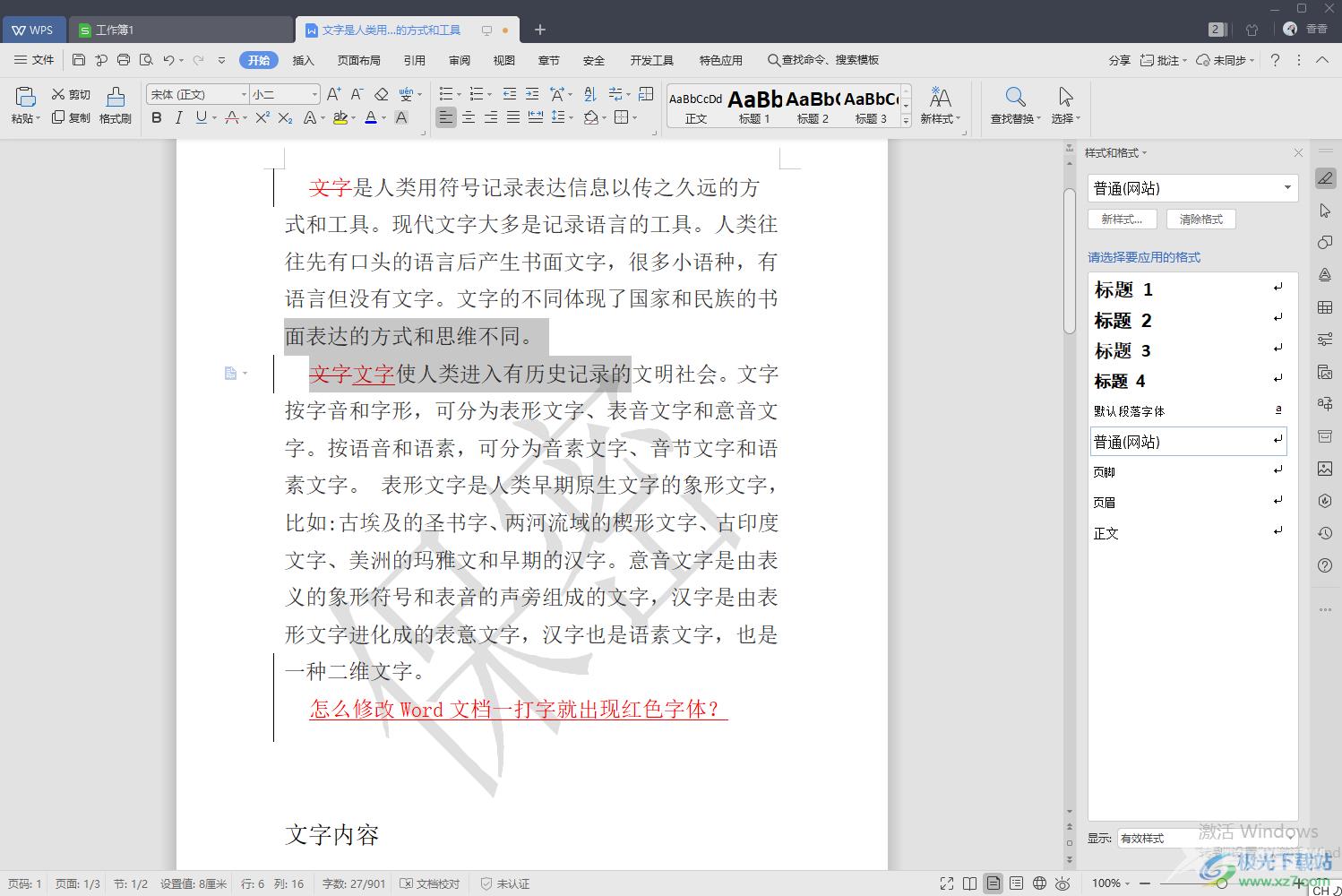The width and height of the screenshot is (1342, 896).
Task: Click the help question mark icon
Action: coord(1275,60)
